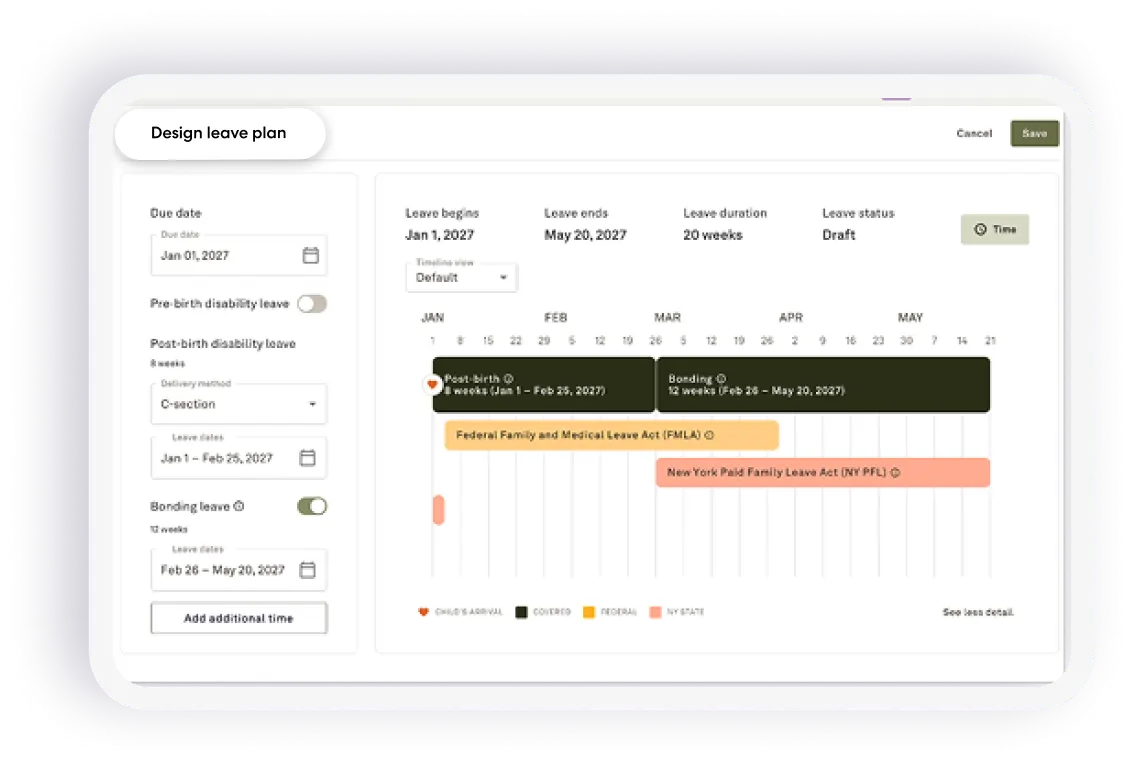Click the child's arrival heart marker
Screen dimensions: 1133x763
coord(432,384)
